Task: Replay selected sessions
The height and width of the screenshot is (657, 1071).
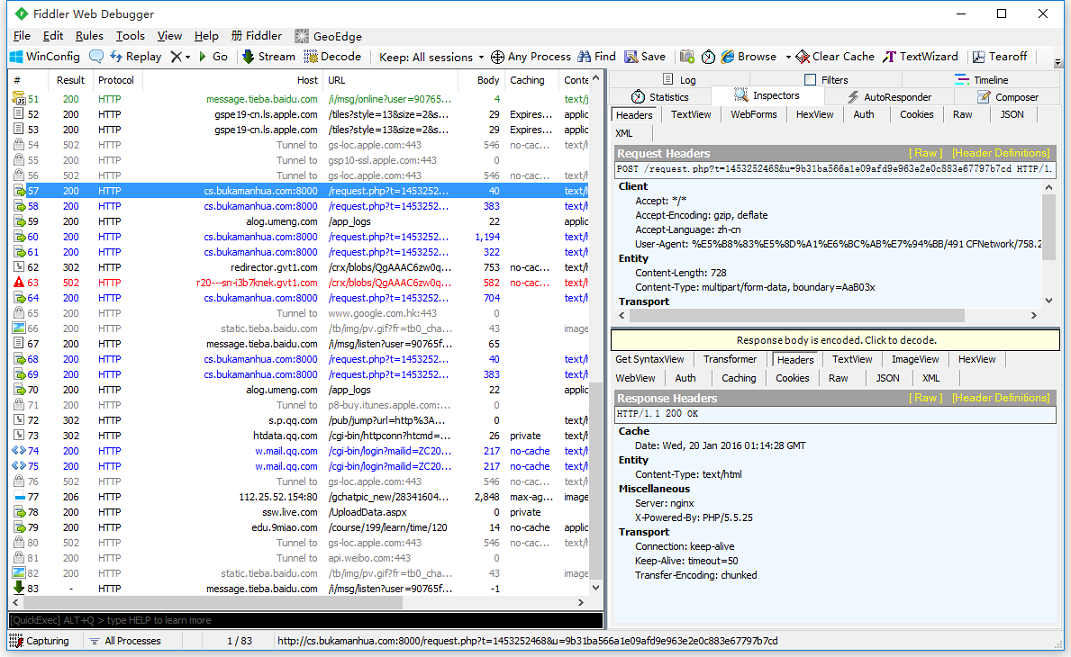Action: (135, 57)
